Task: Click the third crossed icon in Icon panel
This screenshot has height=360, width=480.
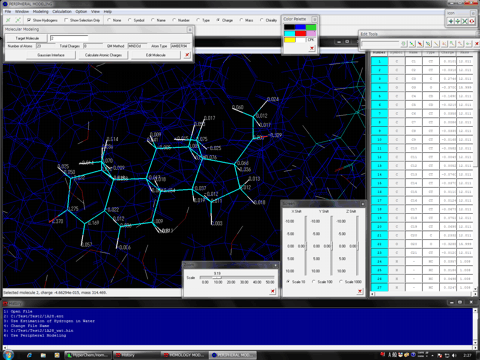Action: 465,21
